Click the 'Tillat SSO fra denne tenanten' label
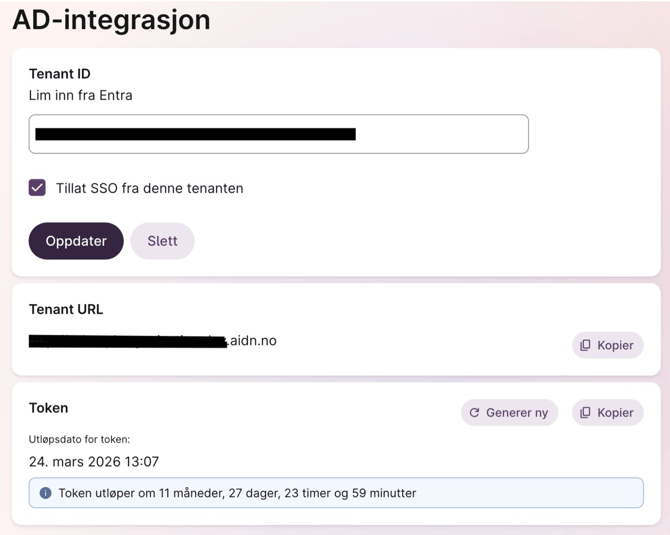670x535 pixels. tap(150, 188)
